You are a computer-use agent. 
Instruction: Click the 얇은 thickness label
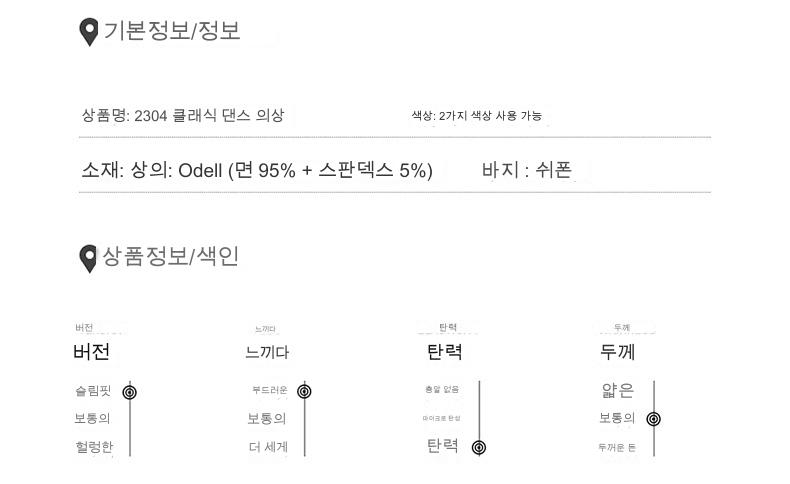(x=616, y=391)
